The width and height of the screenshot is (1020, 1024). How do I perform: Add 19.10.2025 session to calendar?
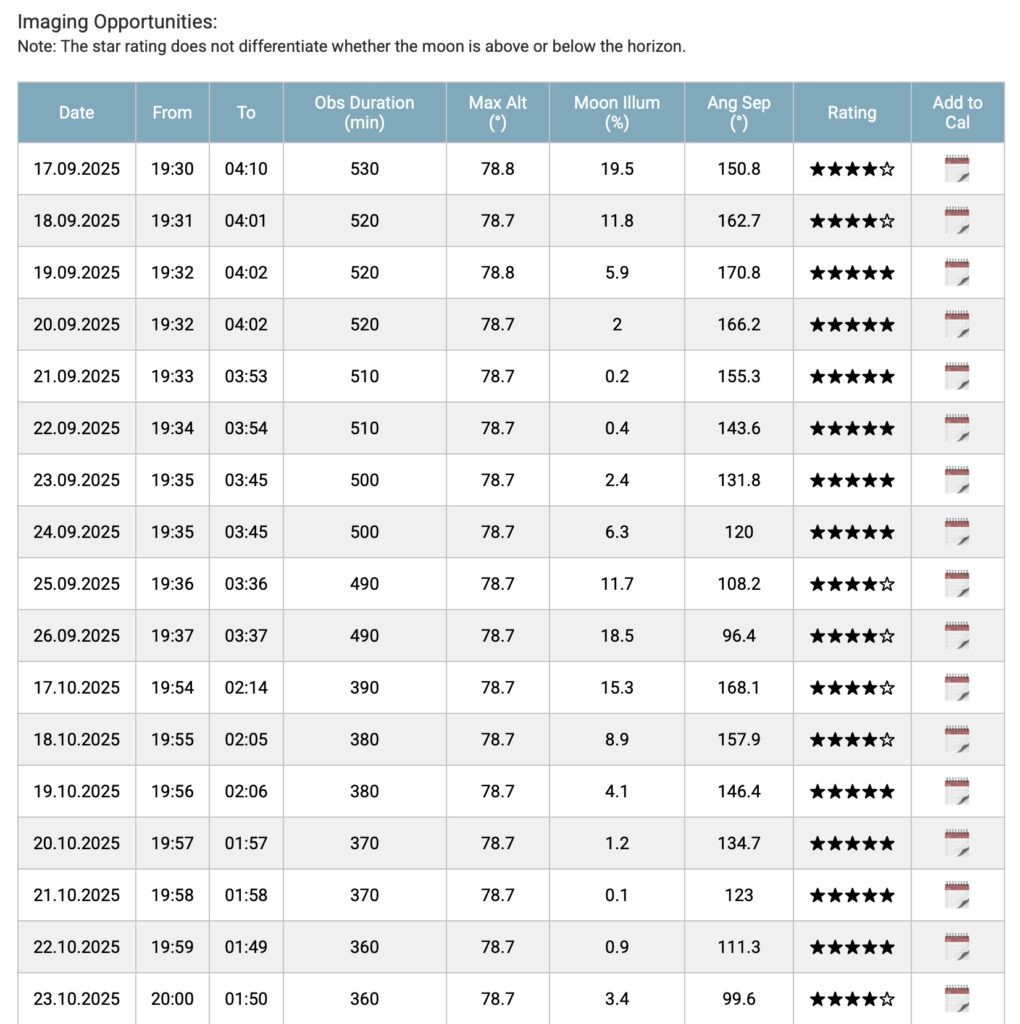point(957,792)
